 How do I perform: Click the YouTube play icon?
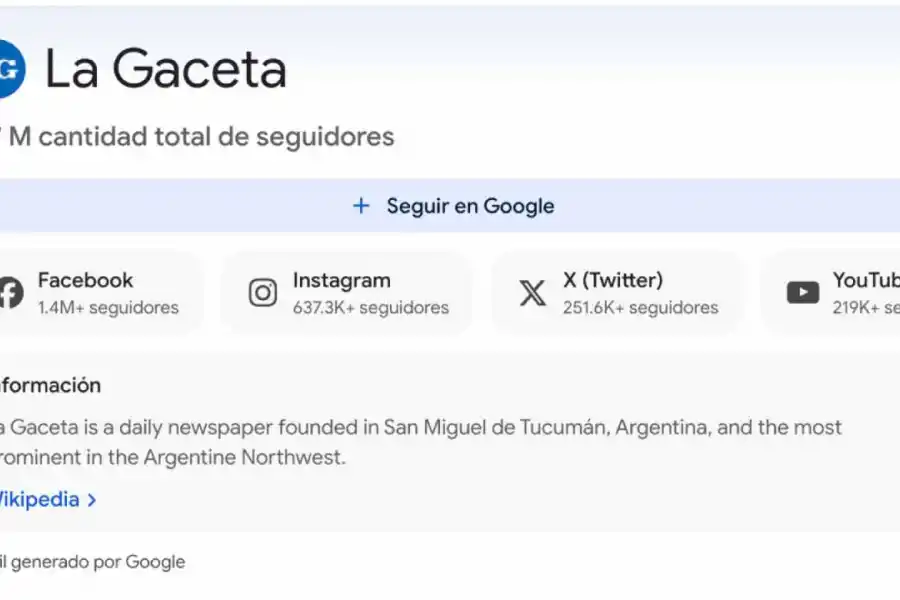[802, 292]
